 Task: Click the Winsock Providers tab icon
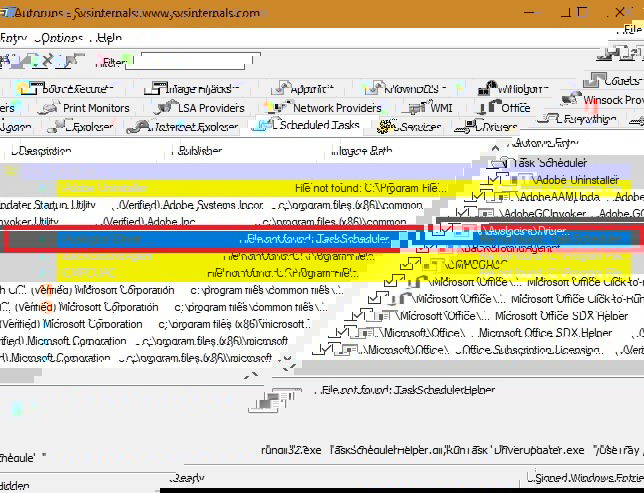(572, 99)
